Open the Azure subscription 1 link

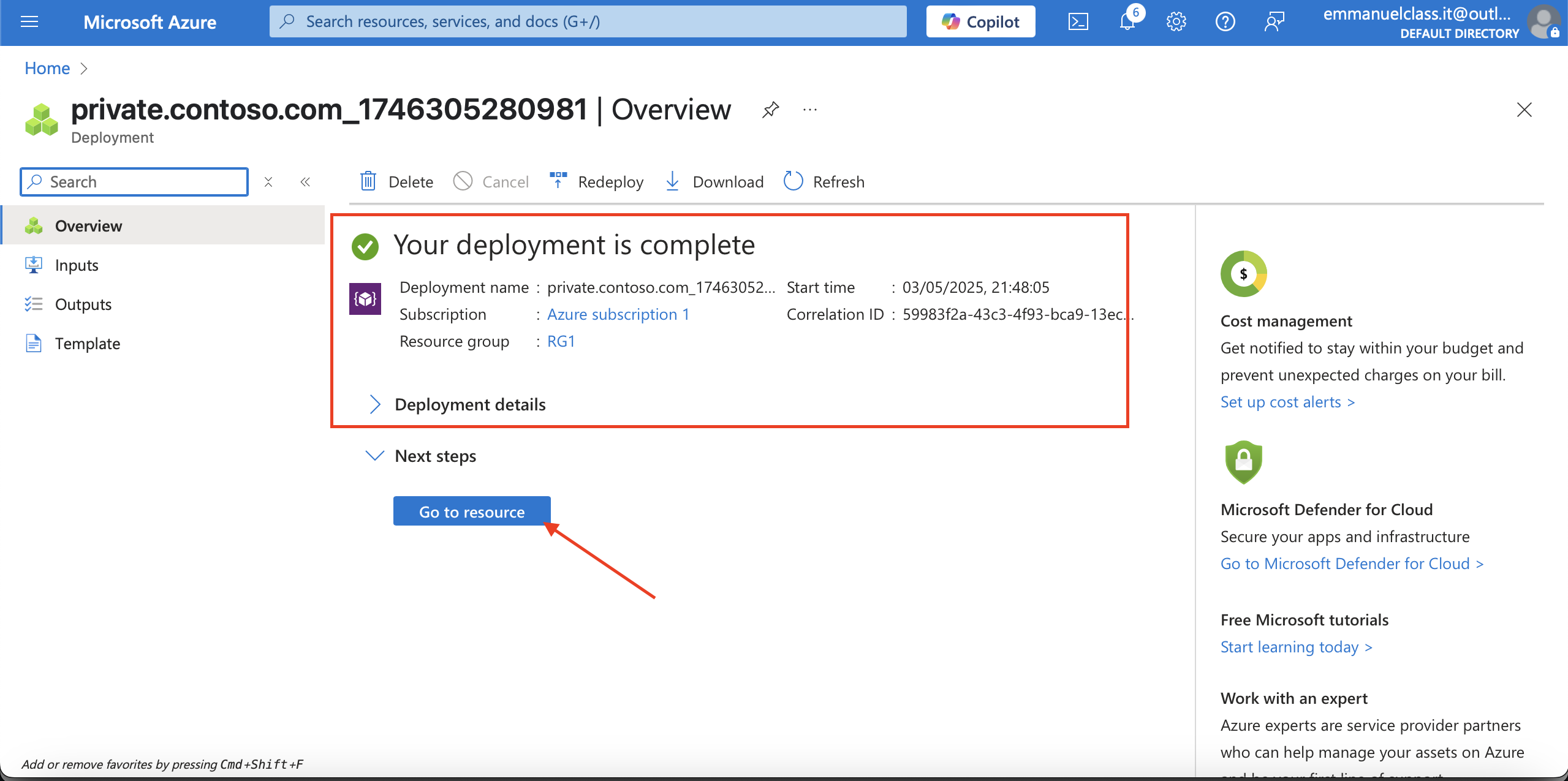pyautogui.click(x=618, y=314)
